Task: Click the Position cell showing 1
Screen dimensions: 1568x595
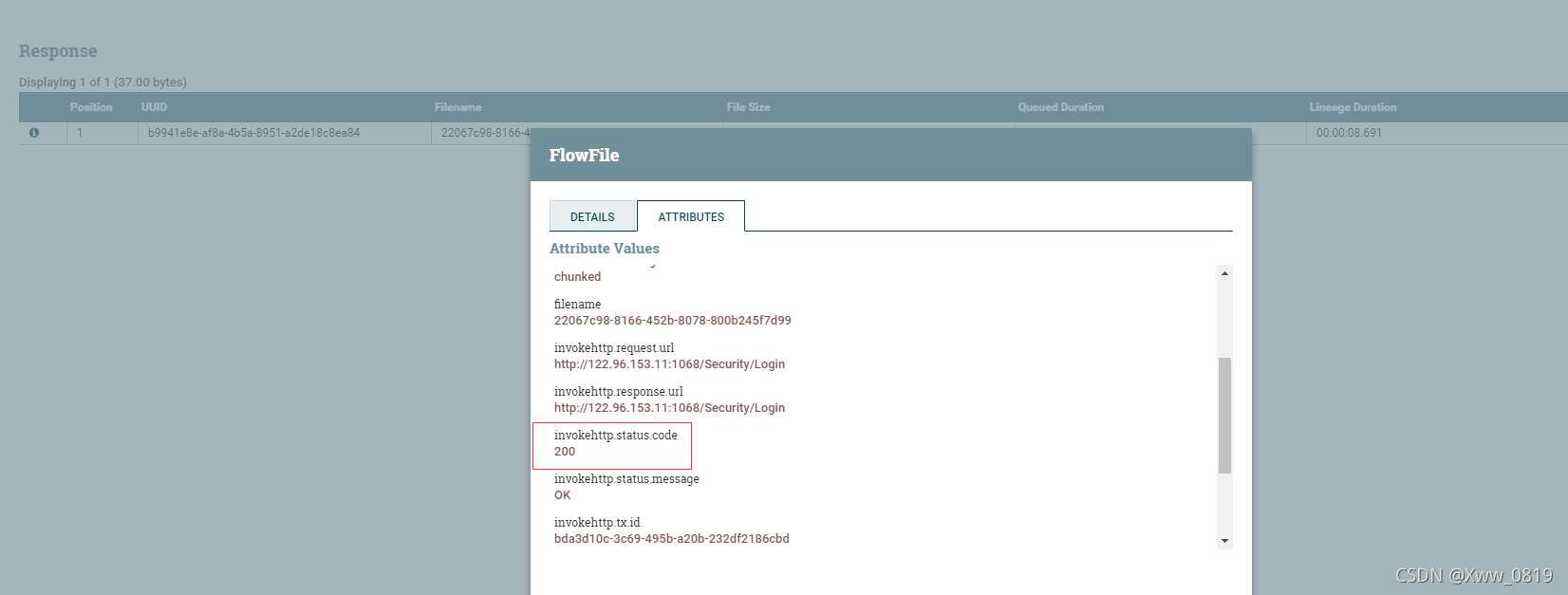Action: click(80, 133)
